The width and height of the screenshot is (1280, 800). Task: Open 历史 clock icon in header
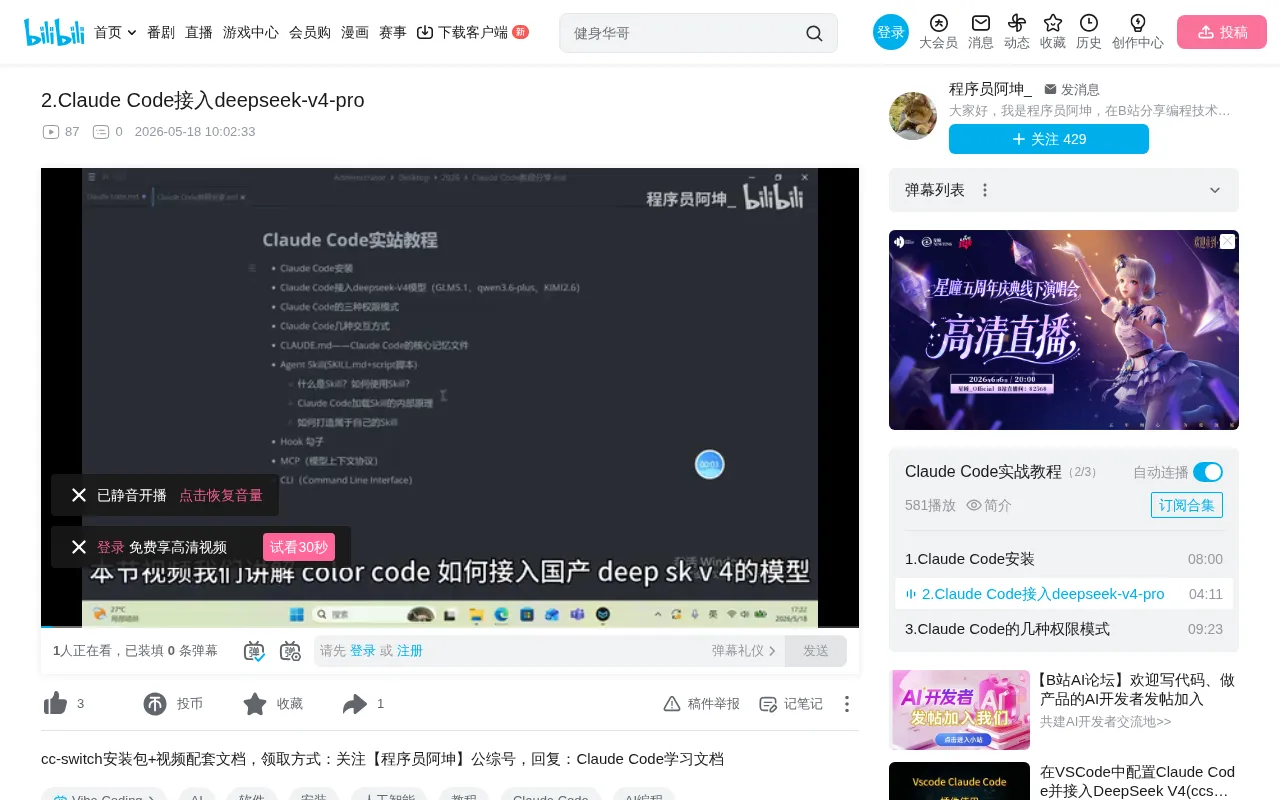coord(1089,23)
